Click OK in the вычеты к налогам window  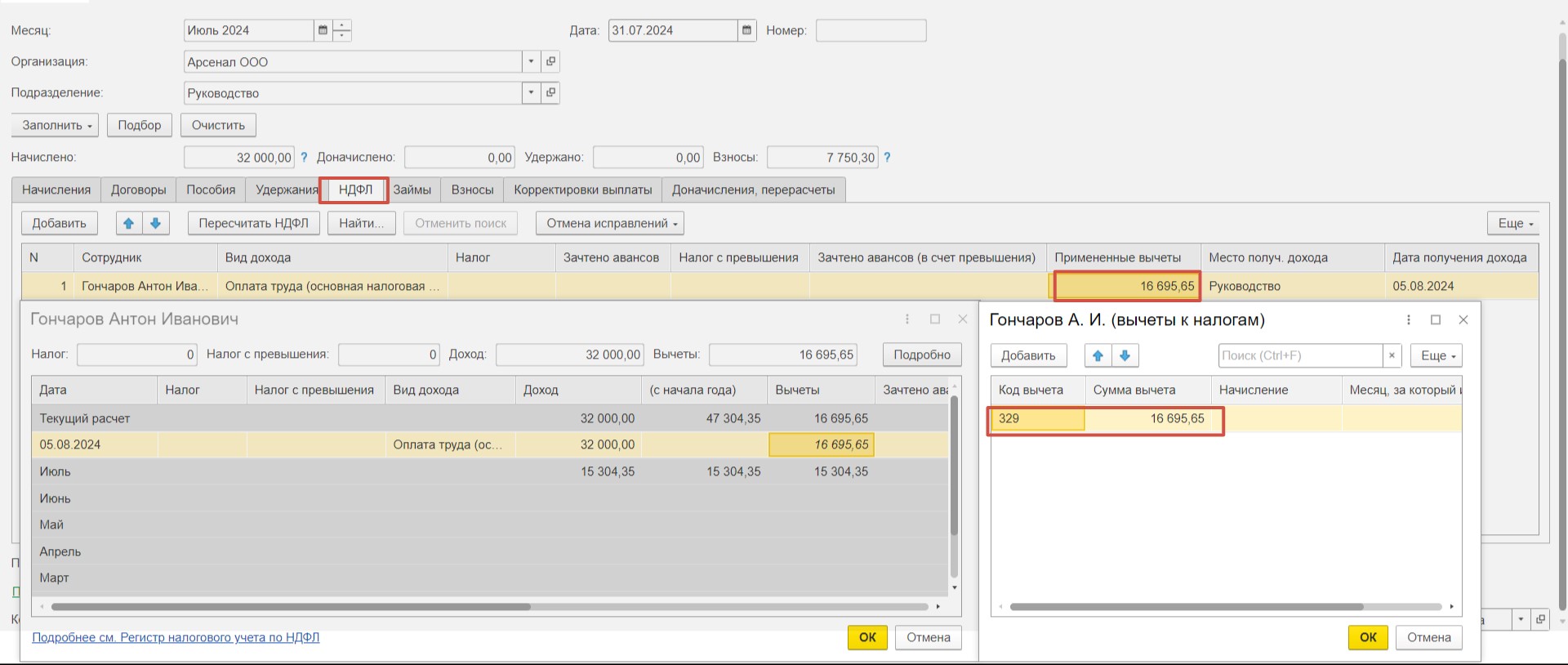(1368, 637)
